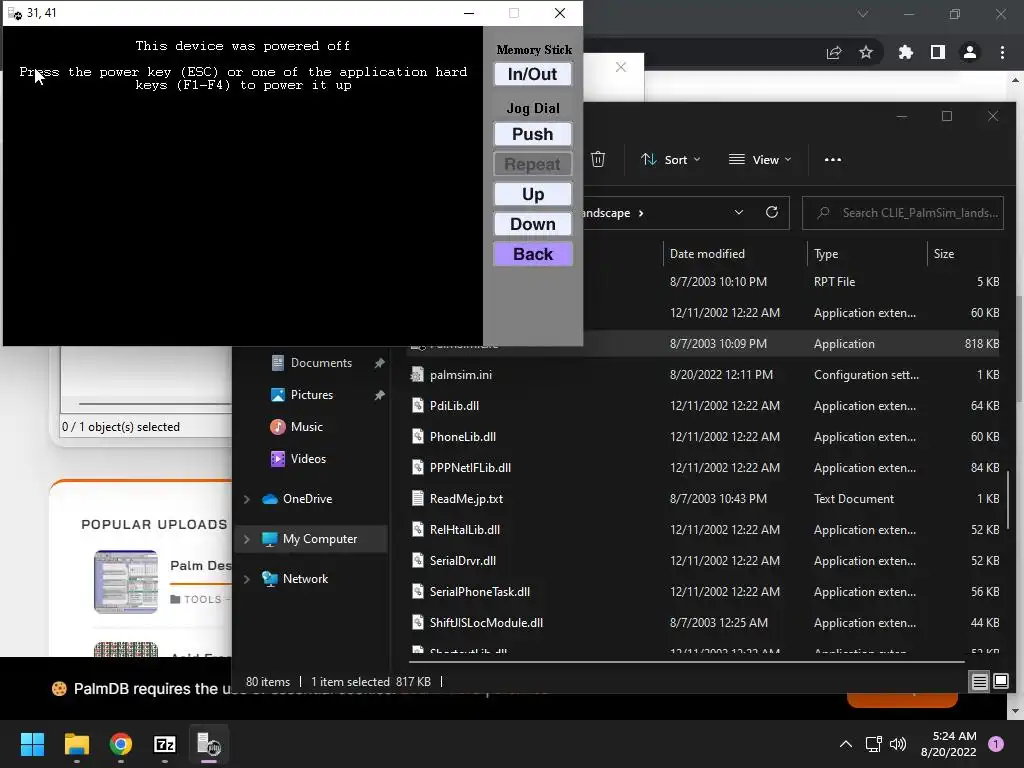Screen dimensions: 1024x768
Task: Sort by the Type column header
Action: 825,253
